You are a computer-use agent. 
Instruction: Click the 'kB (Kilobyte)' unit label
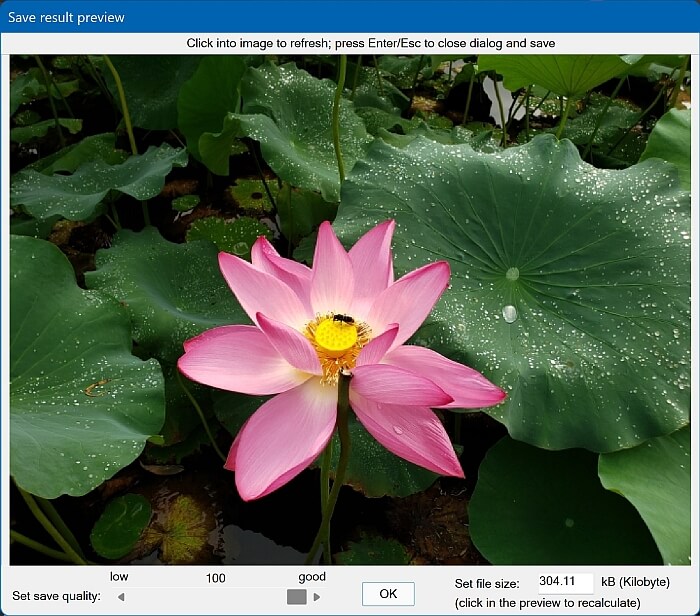[x=635, y=582]
